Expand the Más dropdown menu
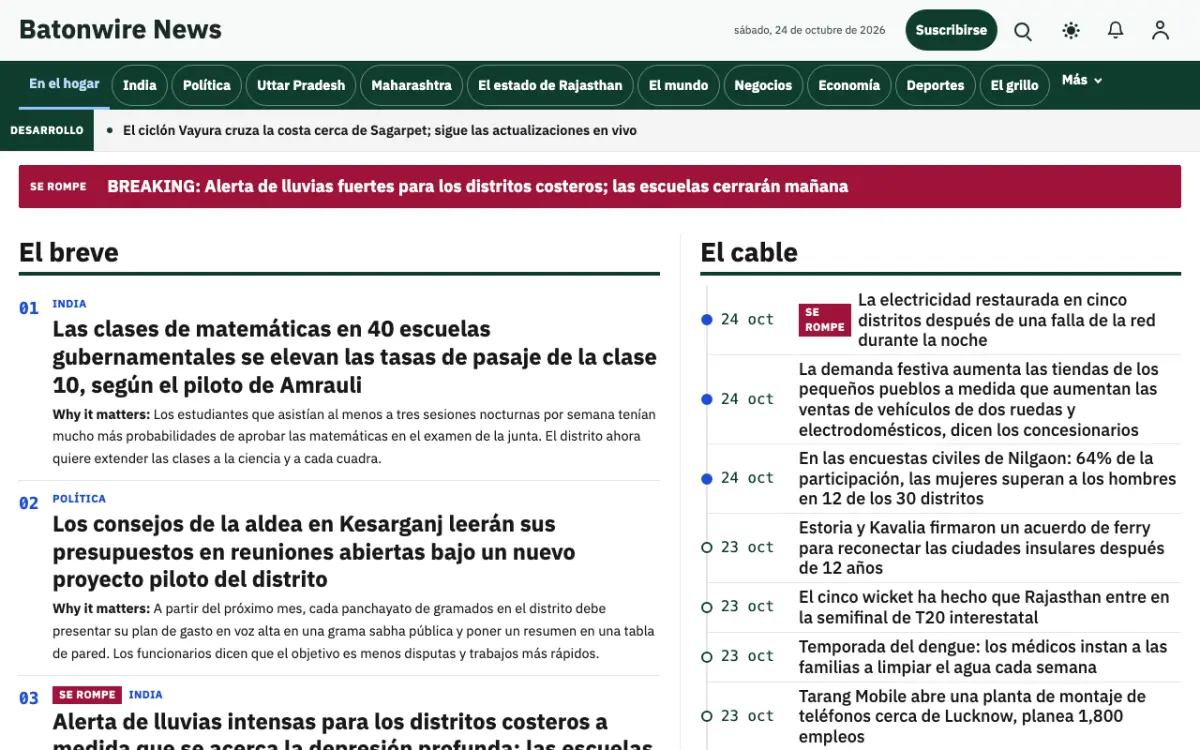1200x750 pixels. coord(1082,80)
